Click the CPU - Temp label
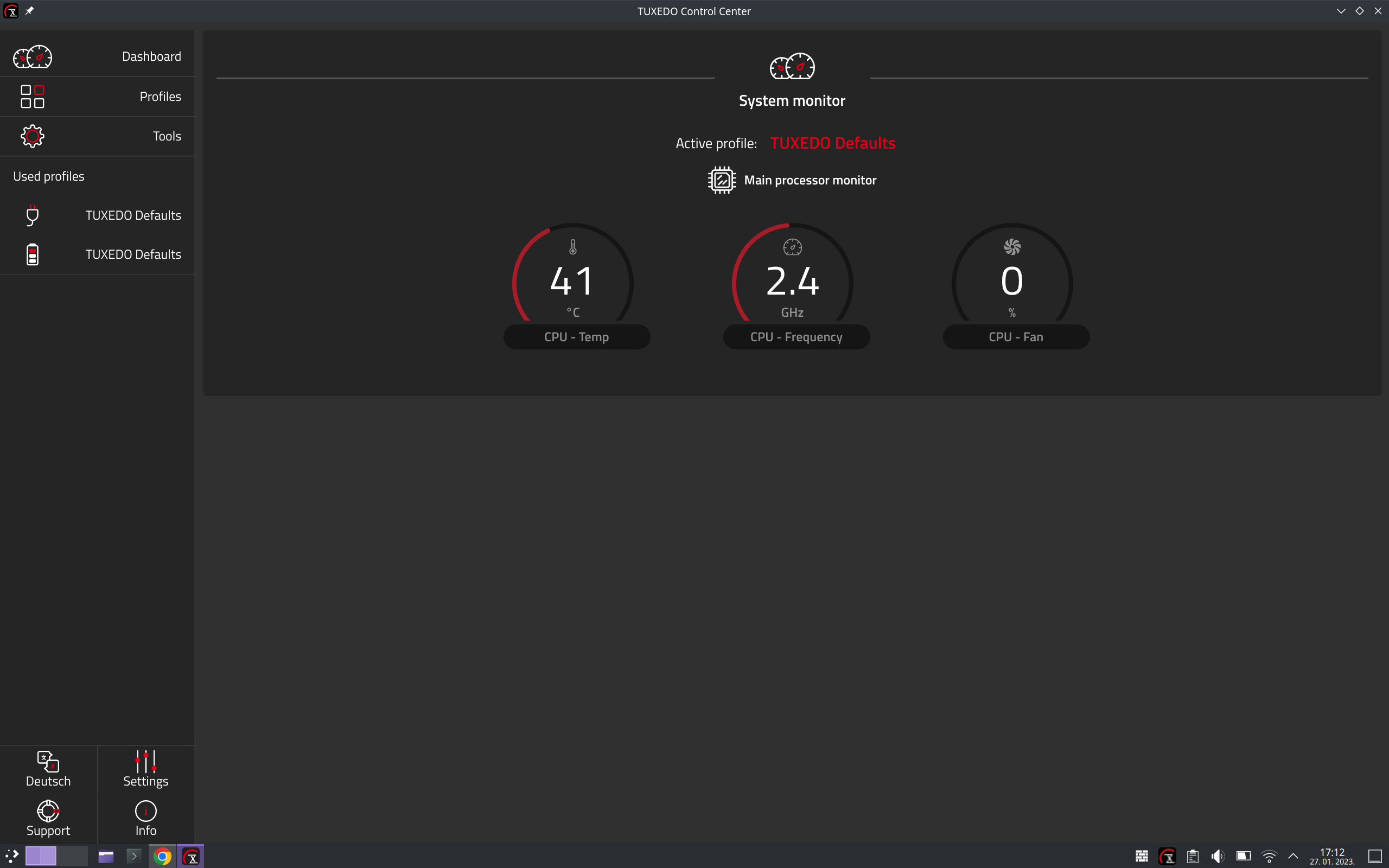The width and height of the screenshot is (1389, 868). tap(576, 336)
